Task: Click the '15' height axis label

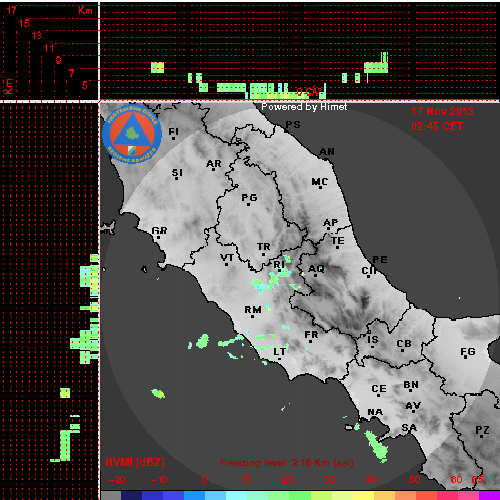Action: click(x=24, y=23)
